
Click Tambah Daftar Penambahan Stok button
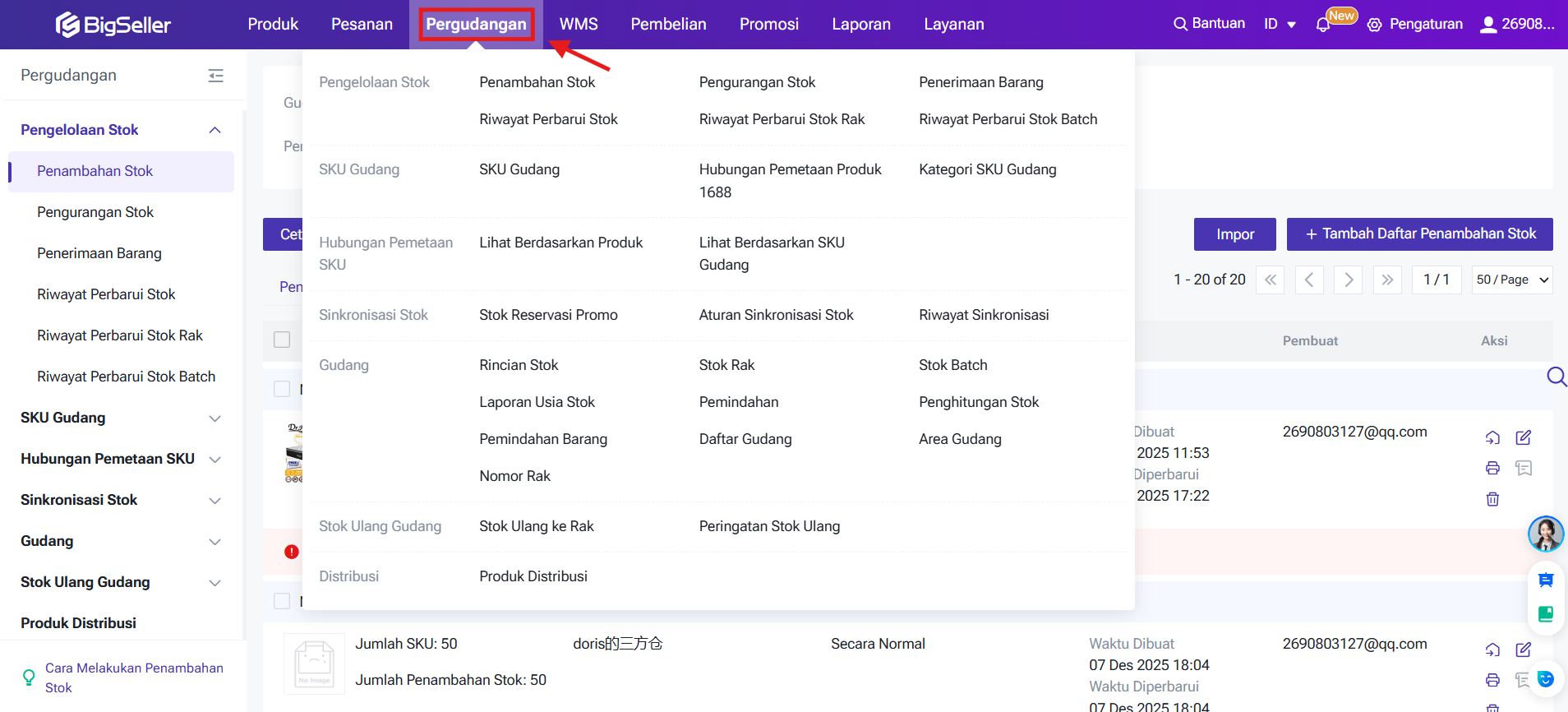(1419, 234)
